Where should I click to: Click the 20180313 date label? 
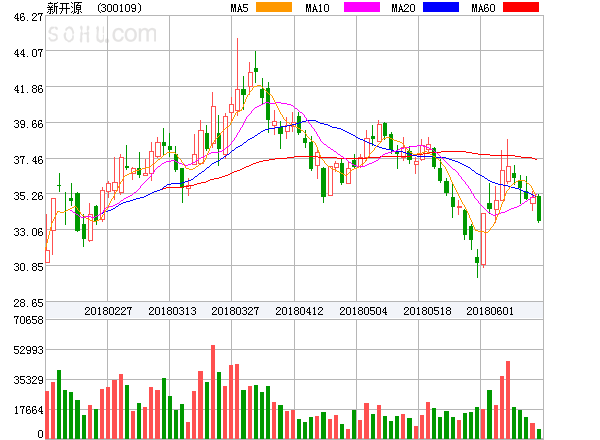(x=172, y=311)
